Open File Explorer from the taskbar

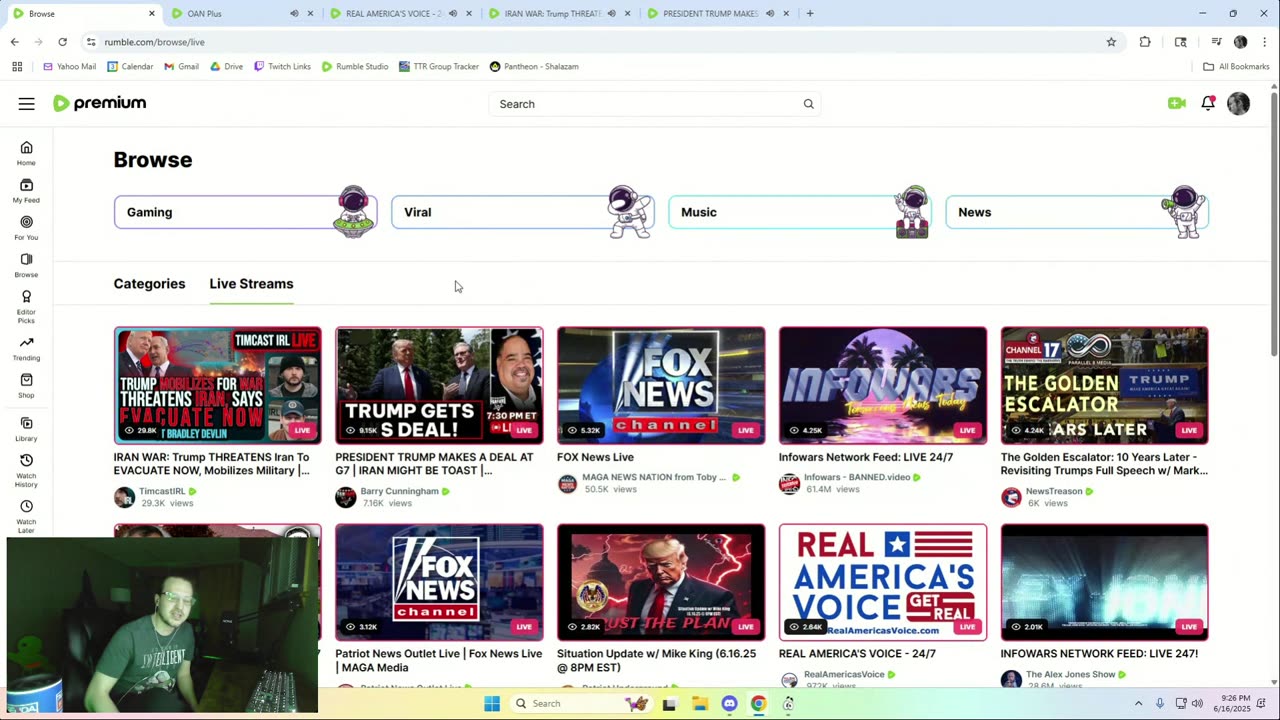pos(699,703)
